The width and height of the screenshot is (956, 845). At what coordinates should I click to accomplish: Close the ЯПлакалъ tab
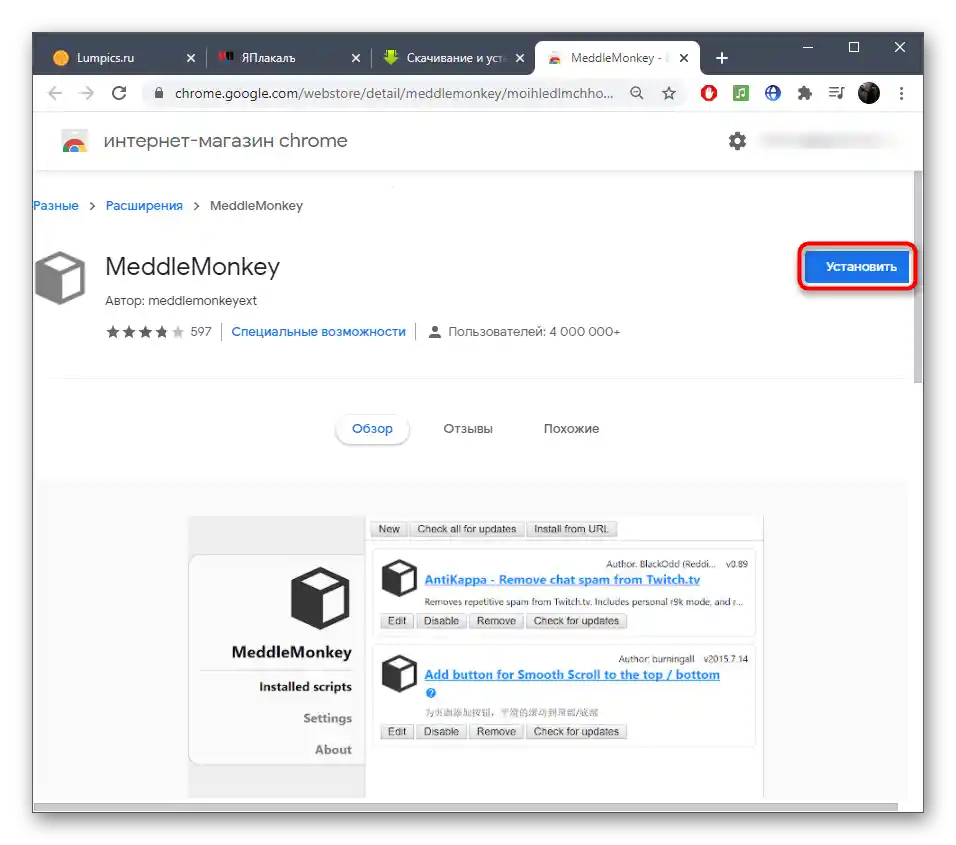[x=356, y=58]
